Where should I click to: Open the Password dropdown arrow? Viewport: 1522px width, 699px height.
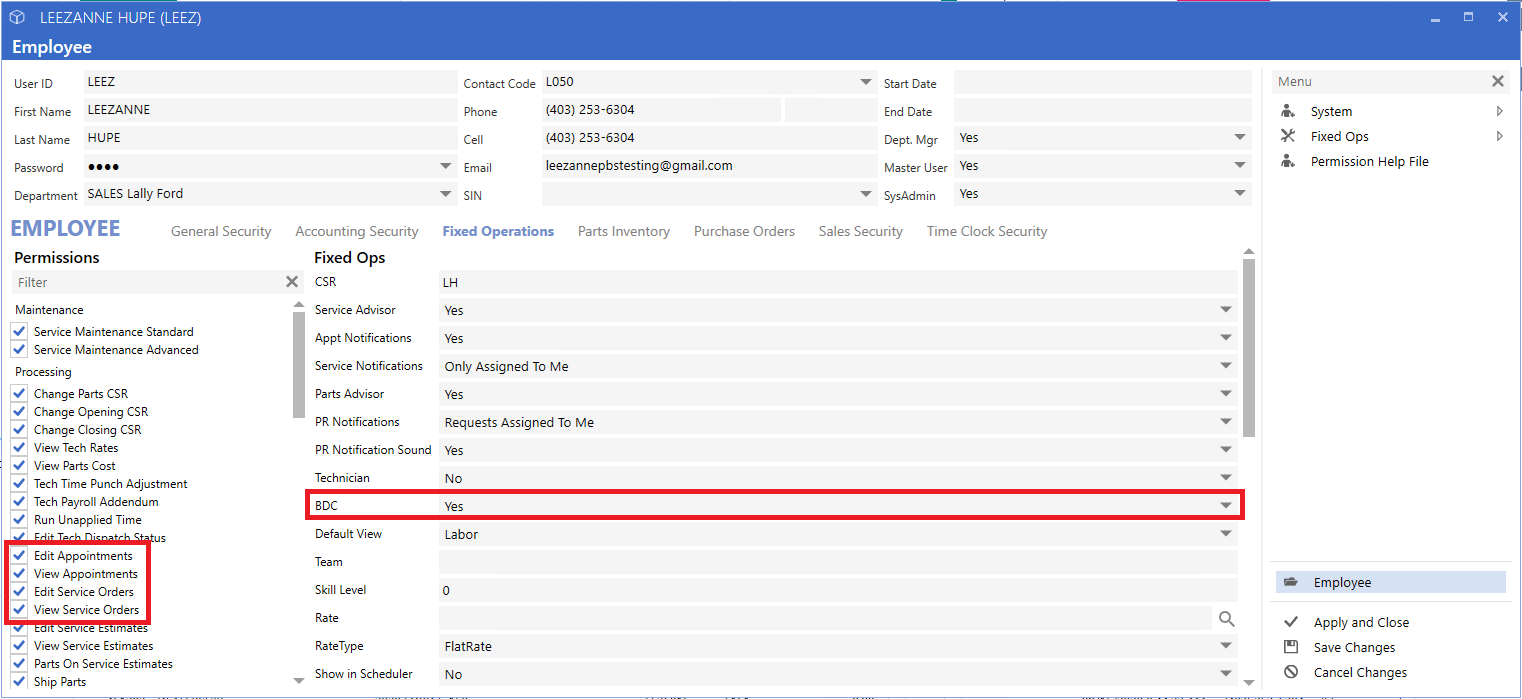(x=446, y=166)
